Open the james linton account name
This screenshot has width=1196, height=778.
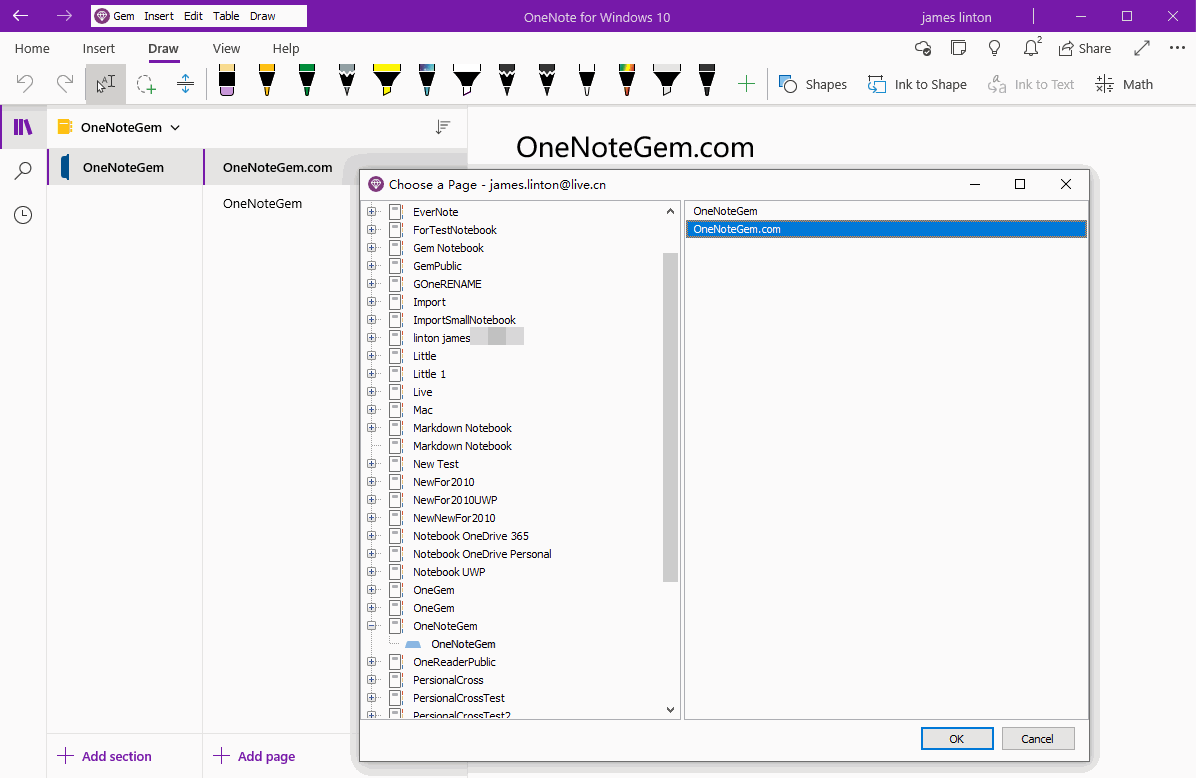[x=956, y=17]
